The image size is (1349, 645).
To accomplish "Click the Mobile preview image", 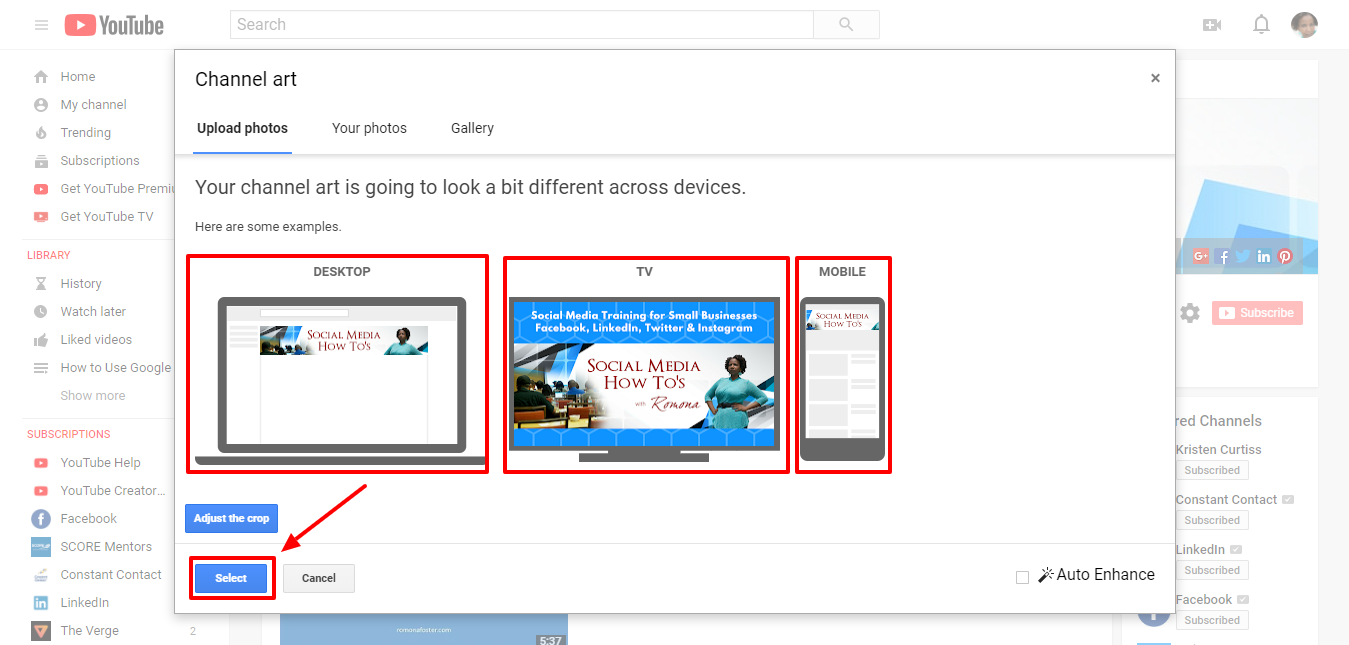I will 842,379.
